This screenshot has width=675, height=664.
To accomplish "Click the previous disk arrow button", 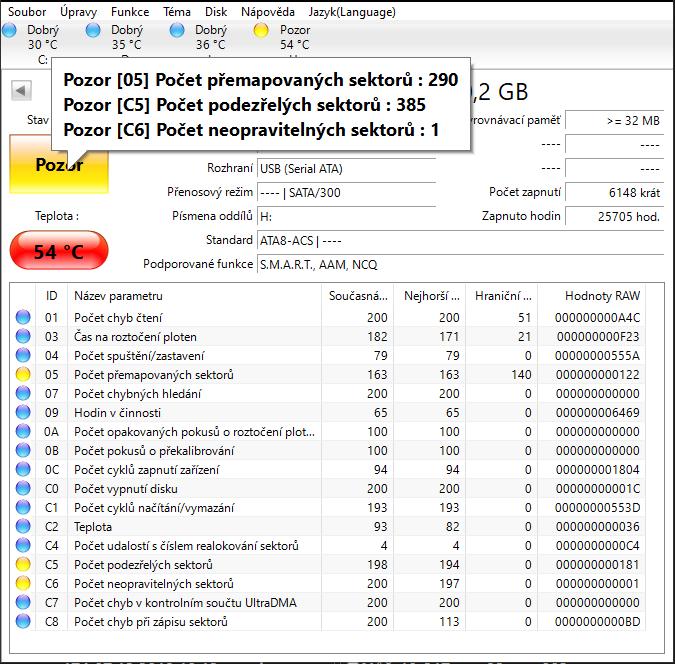I will tap(21, 90).
